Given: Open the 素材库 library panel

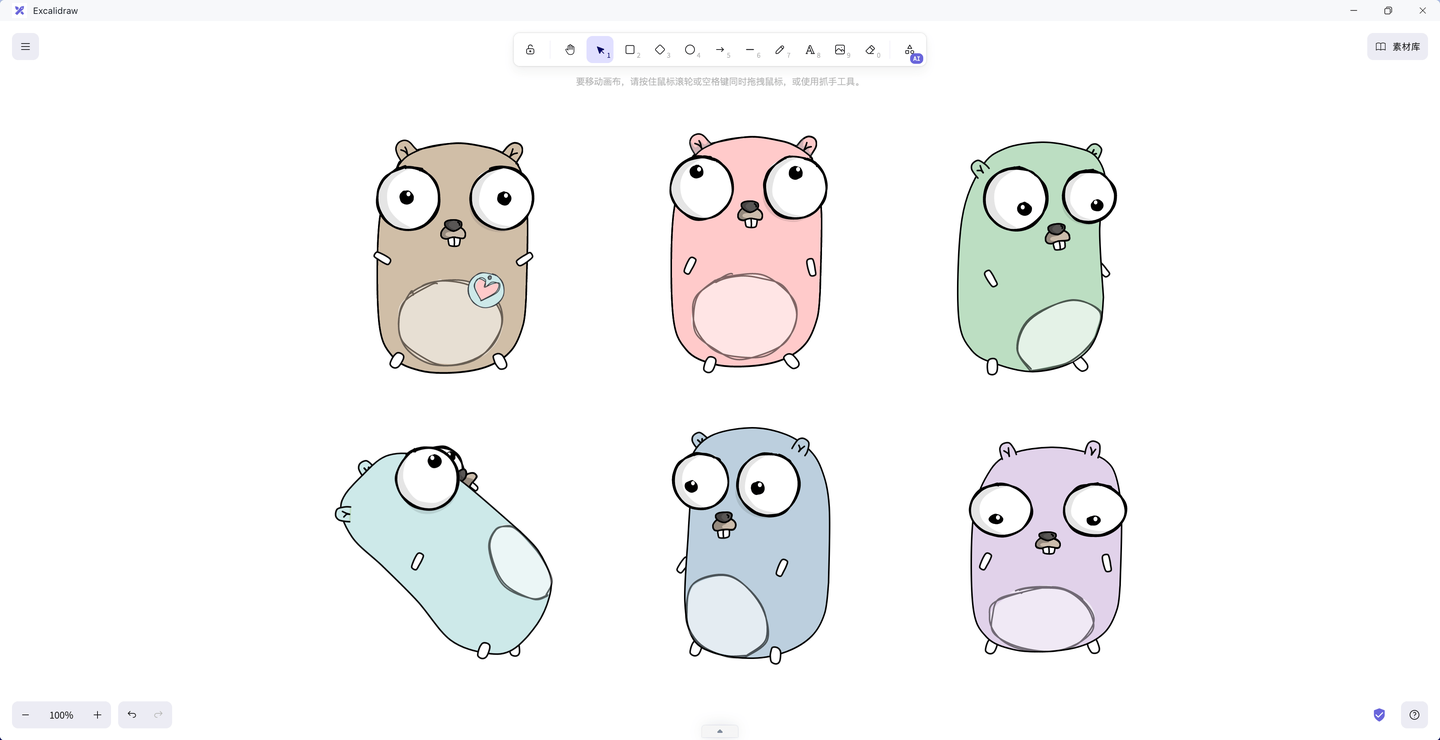Looking at the screenshot, I should click(1397, 46).
